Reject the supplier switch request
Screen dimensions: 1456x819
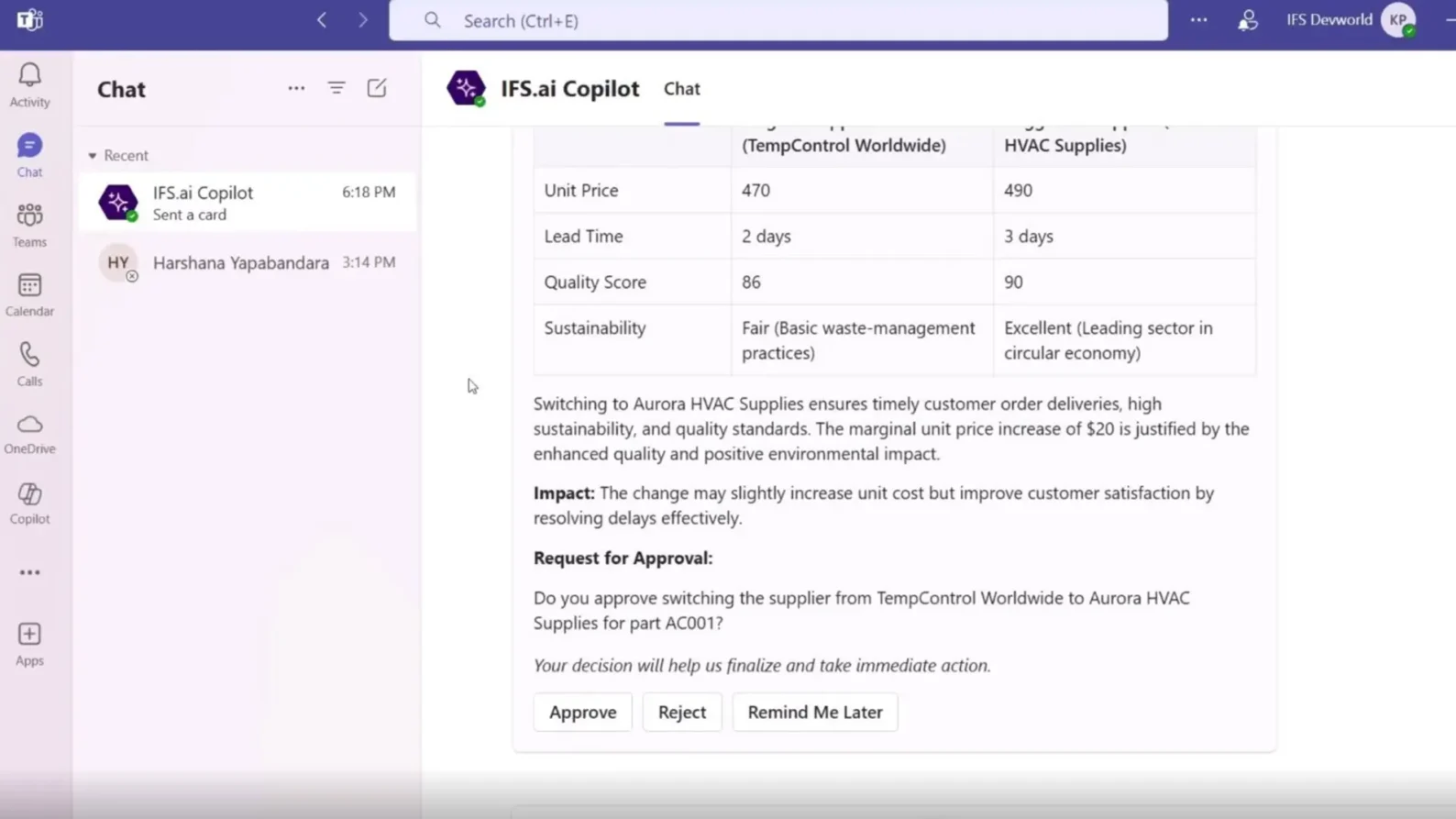(x=681, y=712)
